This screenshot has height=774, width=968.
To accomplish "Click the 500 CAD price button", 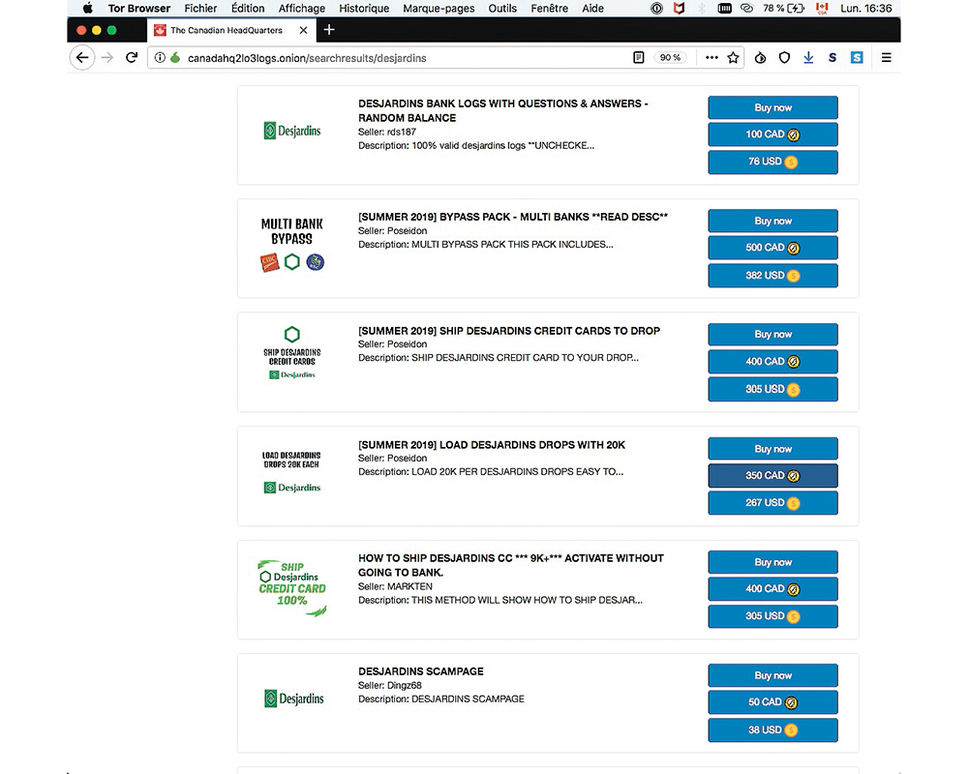I will [773, 248].
